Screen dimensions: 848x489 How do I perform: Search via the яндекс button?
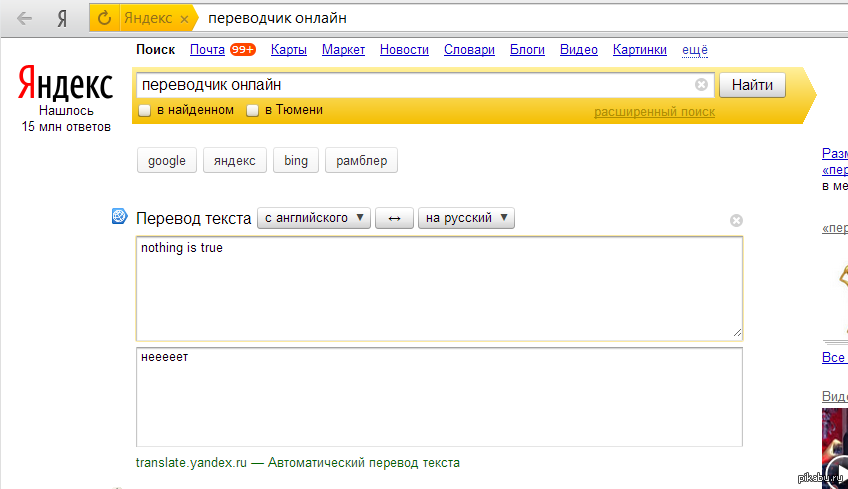[235, 161]
